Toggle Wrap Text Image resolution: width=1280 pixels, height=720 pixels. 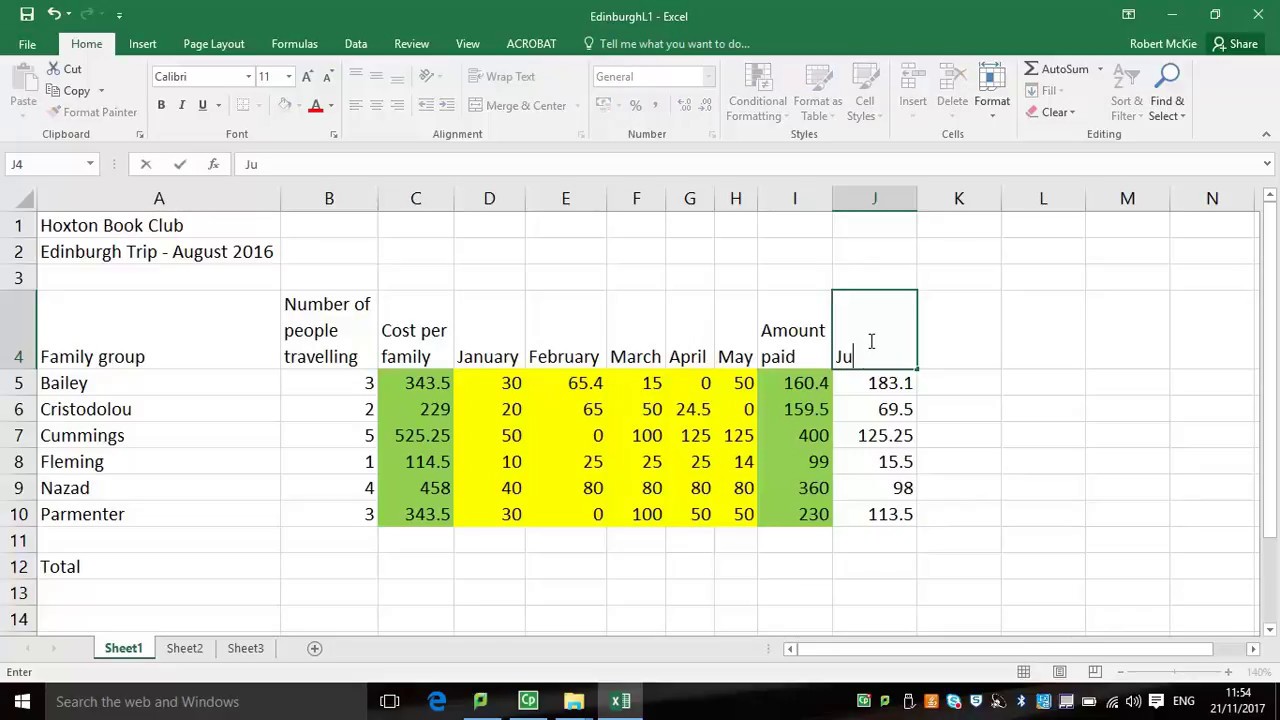(x=502, y=76)
